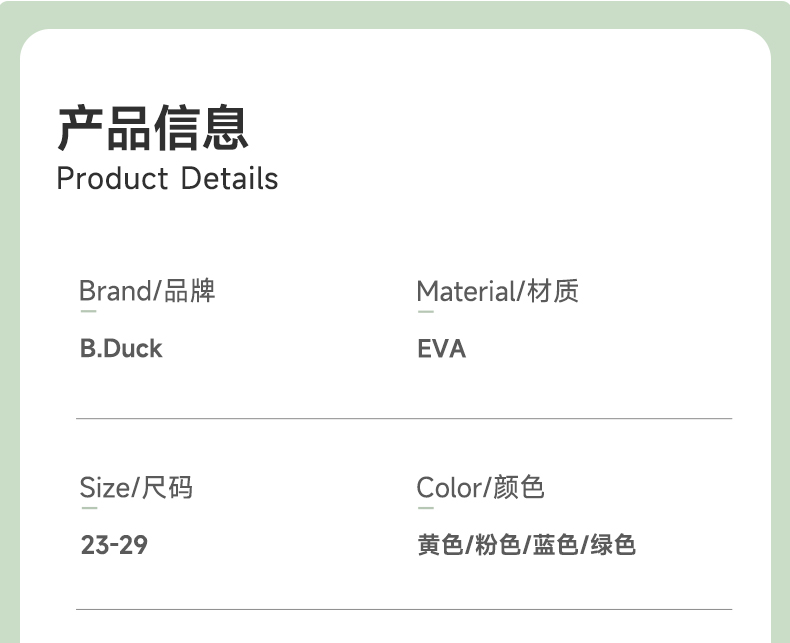Select the Color/颜色 label
This screenshot has width=790, height=643.
(480, 488)
